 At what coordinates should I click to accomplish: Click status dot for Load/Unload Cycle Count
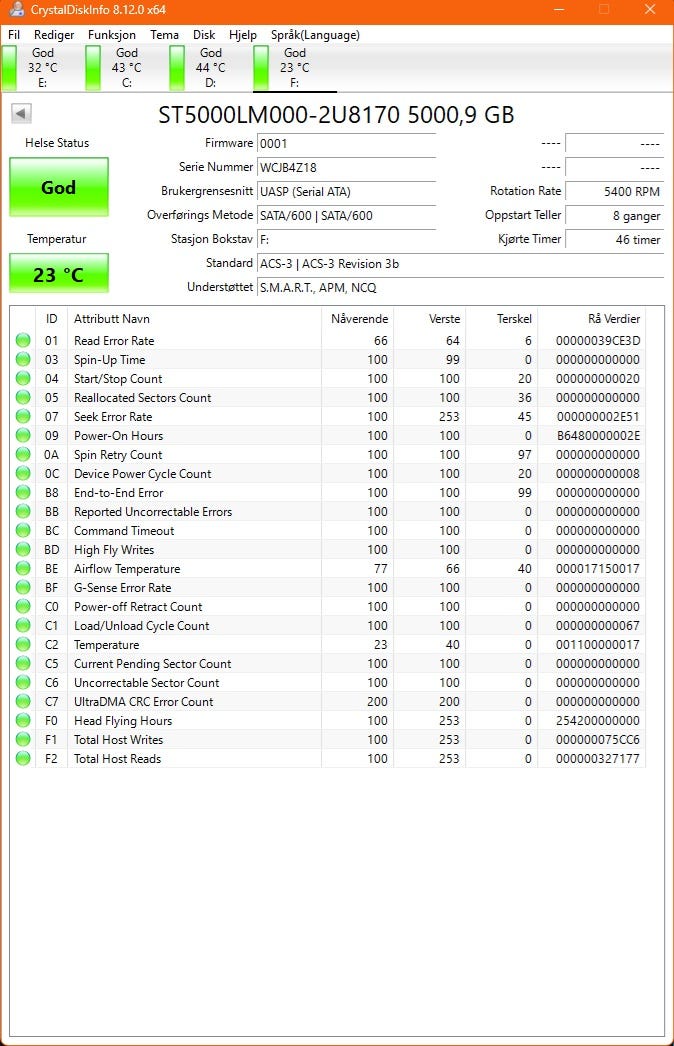click(x=23, y=625)
